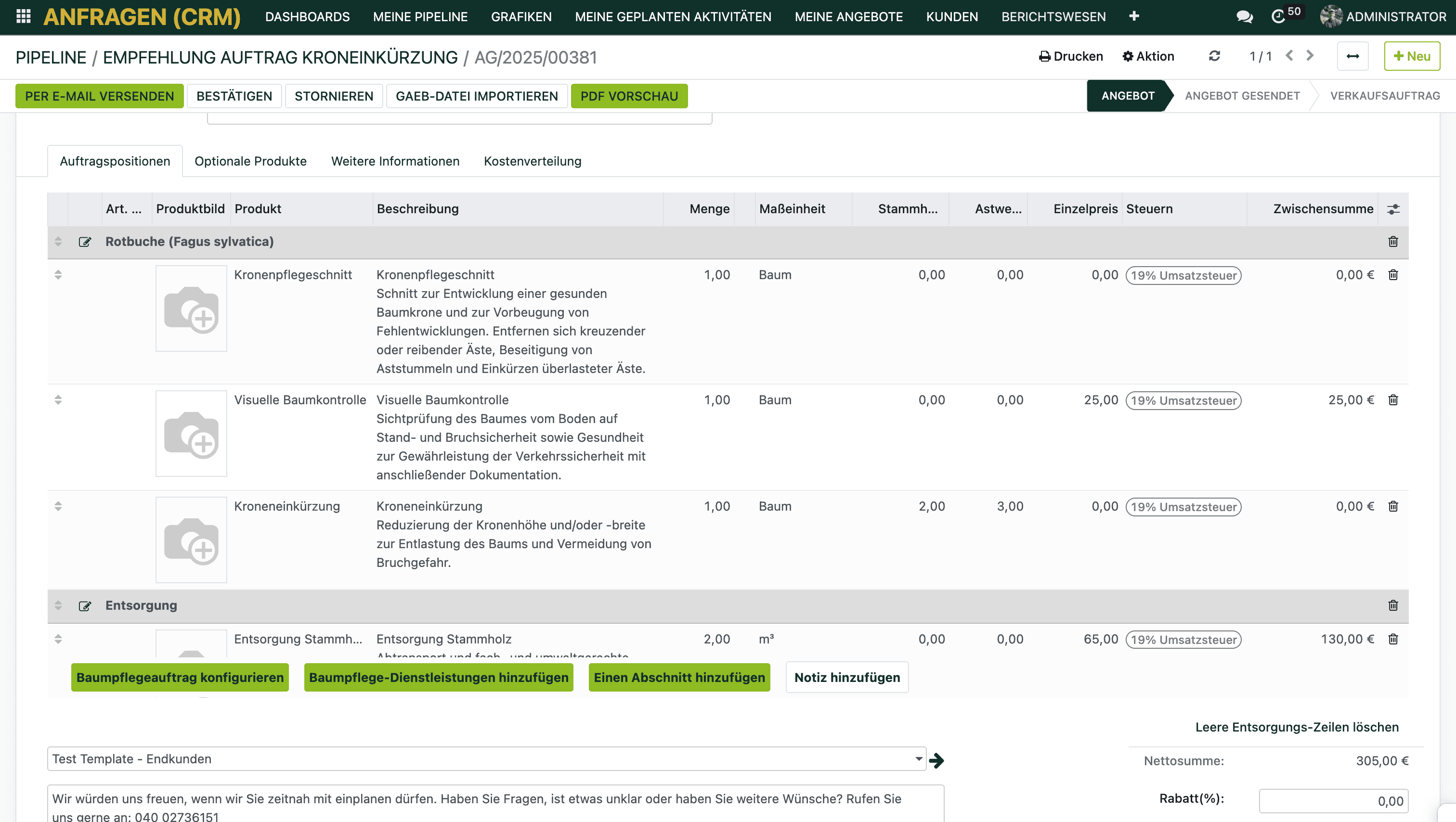This screenshot has width=1456, height=822.
Task: Click the PDF Vorschau button
Action: [x=628, y=96]
